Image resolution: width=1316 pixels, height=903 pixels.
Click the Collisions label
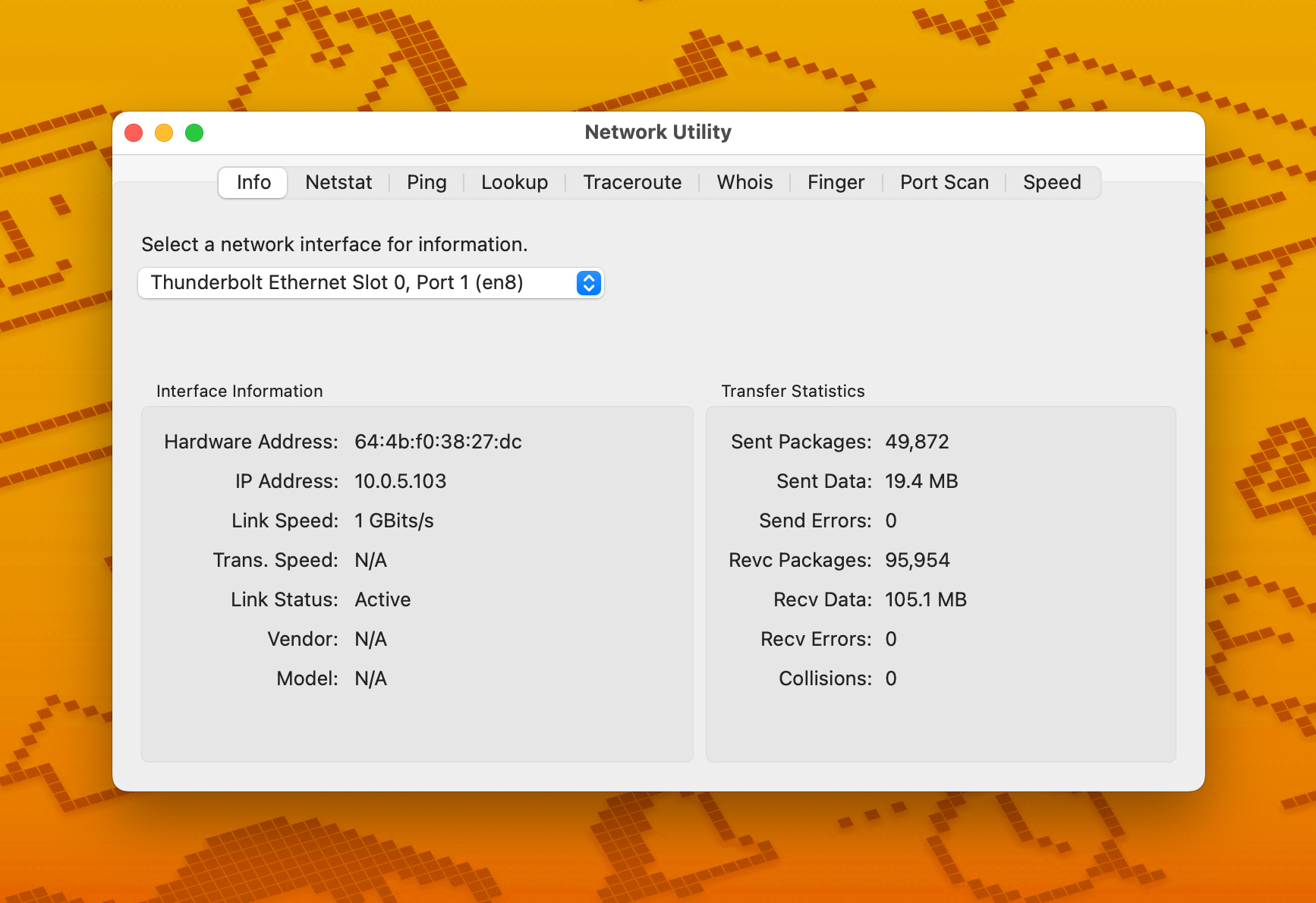click(825, 678)
